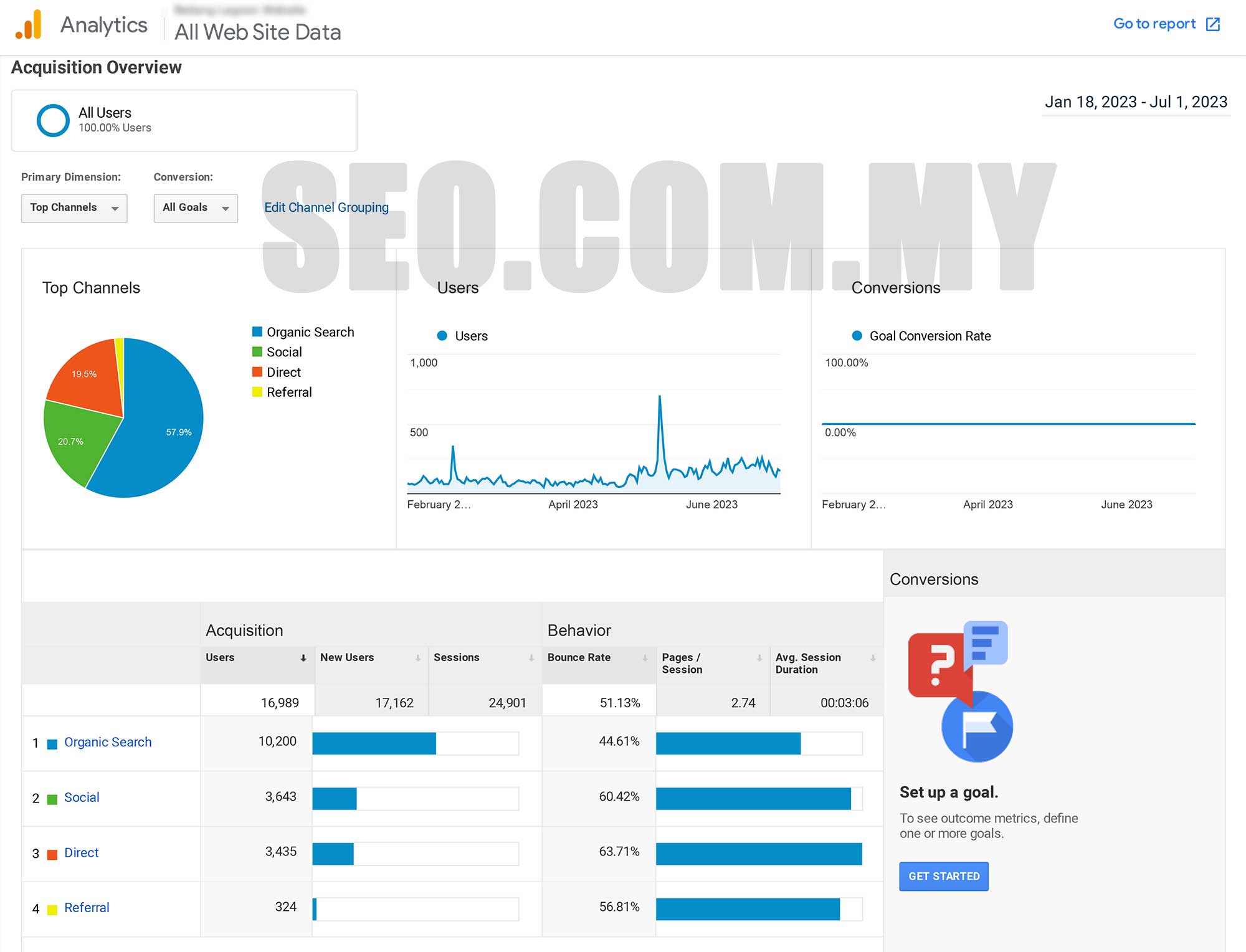Click the 44.61% bounce rate value
This screenshot has height=952, width=1246.
[x=619, y=741]
